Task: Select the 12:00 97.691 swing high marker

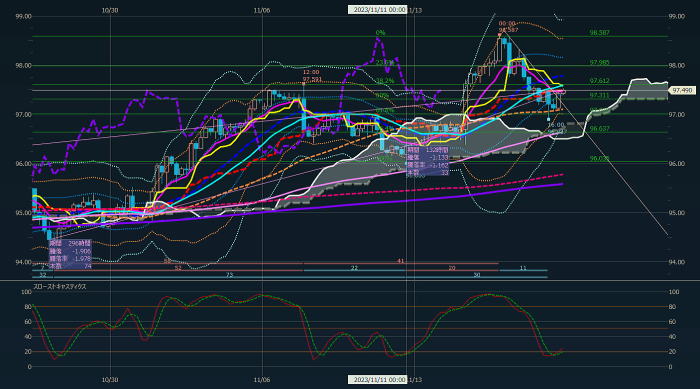Action: point(312,75)
